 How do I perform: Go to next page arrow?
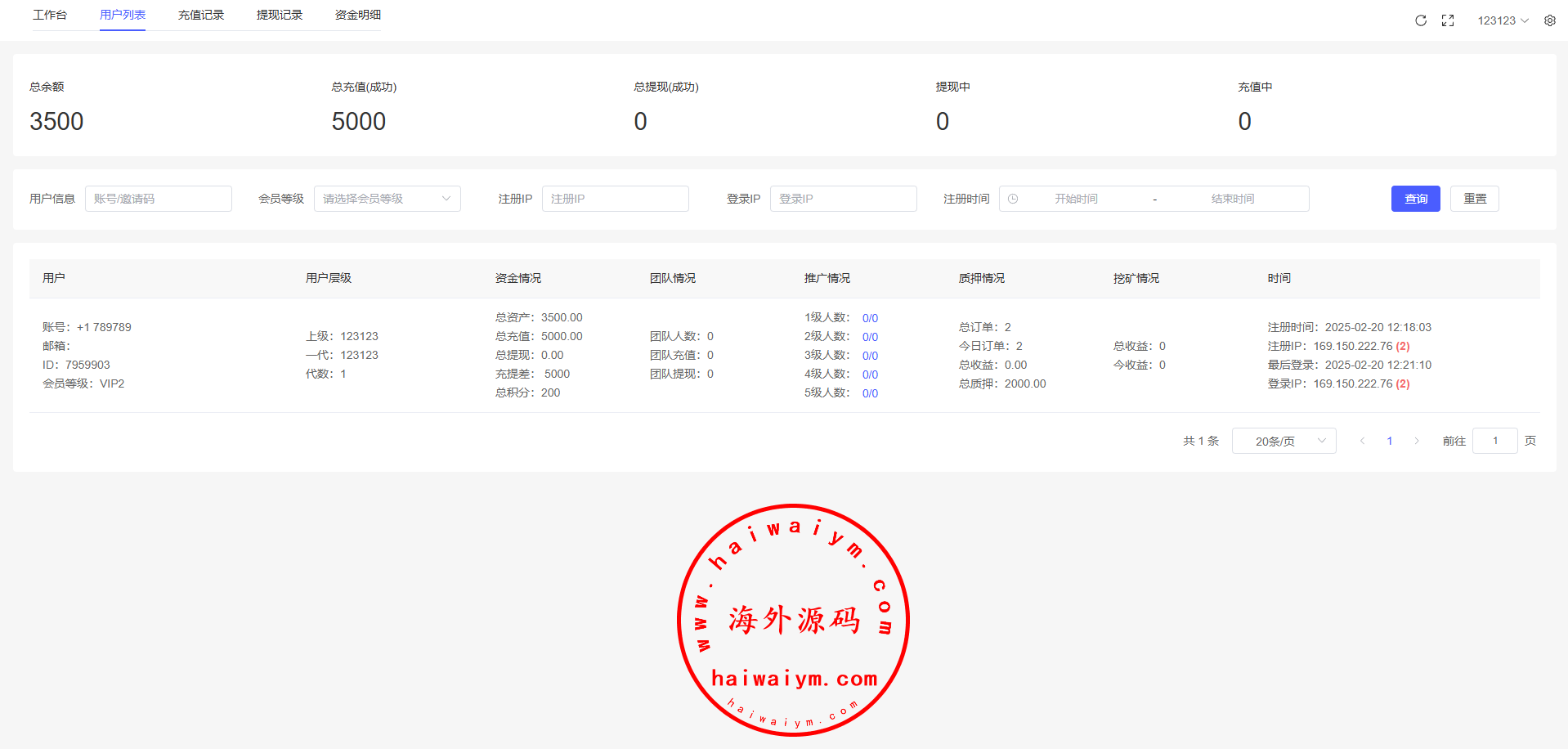point(1417,441)
